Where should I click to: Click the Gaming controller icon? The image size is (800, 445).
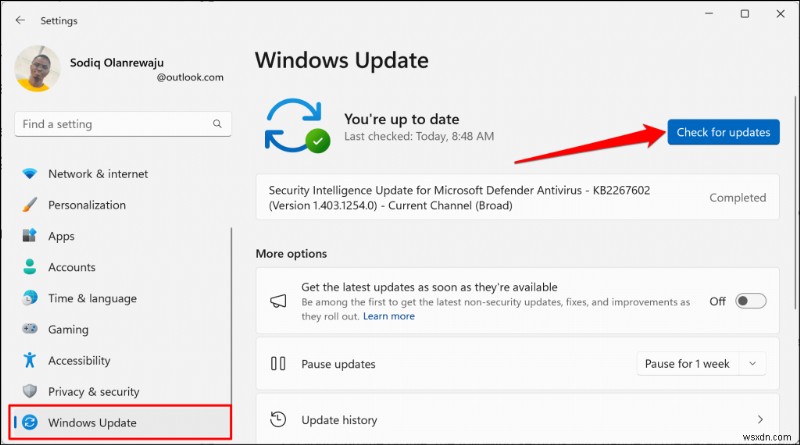pos(30,329)
